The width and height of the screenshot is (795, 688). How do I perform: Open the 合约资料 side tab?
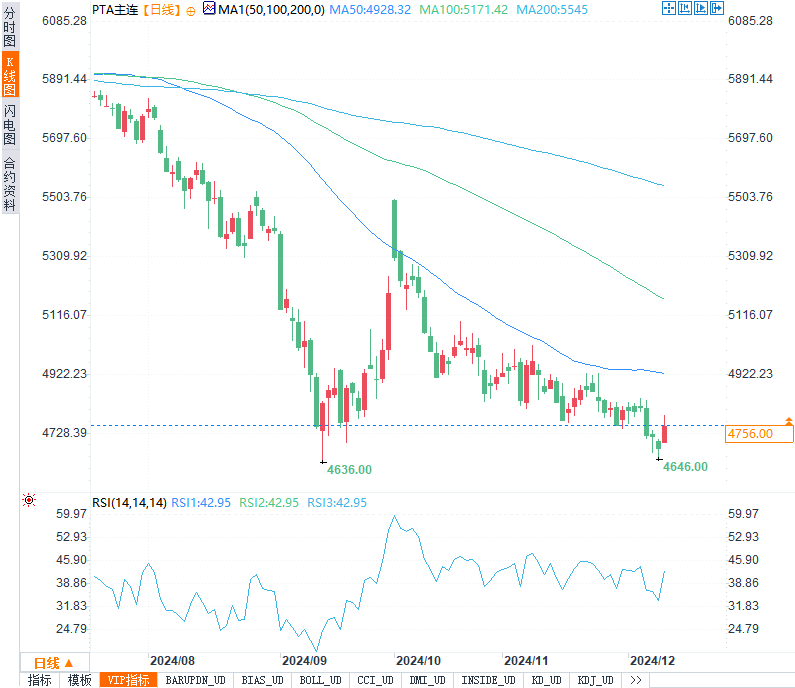9,183
